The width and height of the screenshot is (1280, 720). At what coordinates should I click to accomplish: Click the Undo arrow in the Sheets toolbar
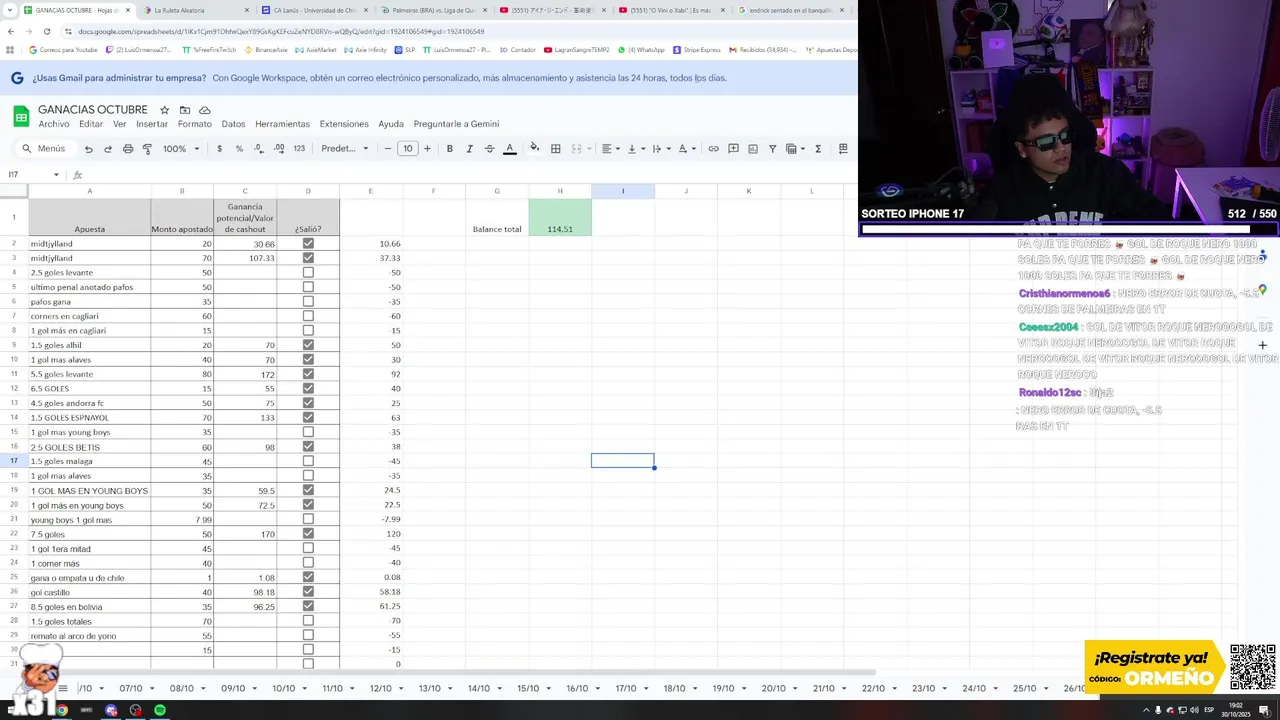tap(88, 149)
